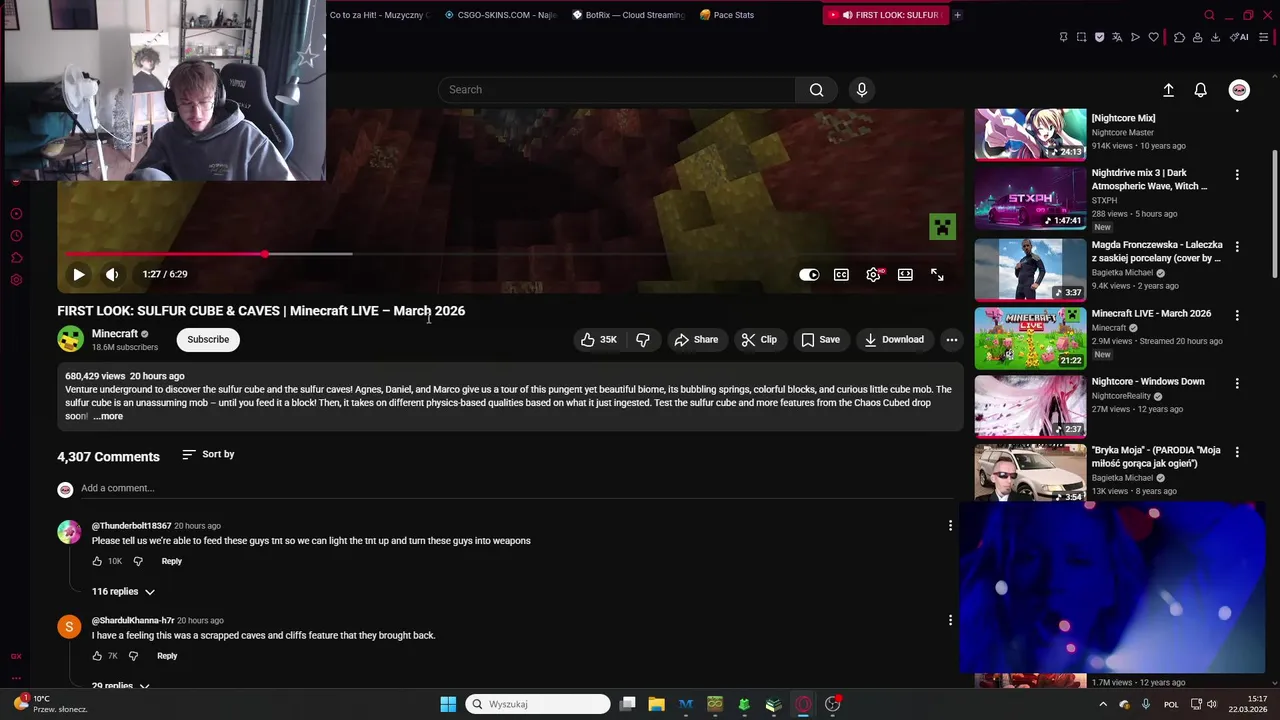This screenshot has width=1280, height=720.
Task: Dislike Thunderbolt18367's comment
Action: point(138,561)
